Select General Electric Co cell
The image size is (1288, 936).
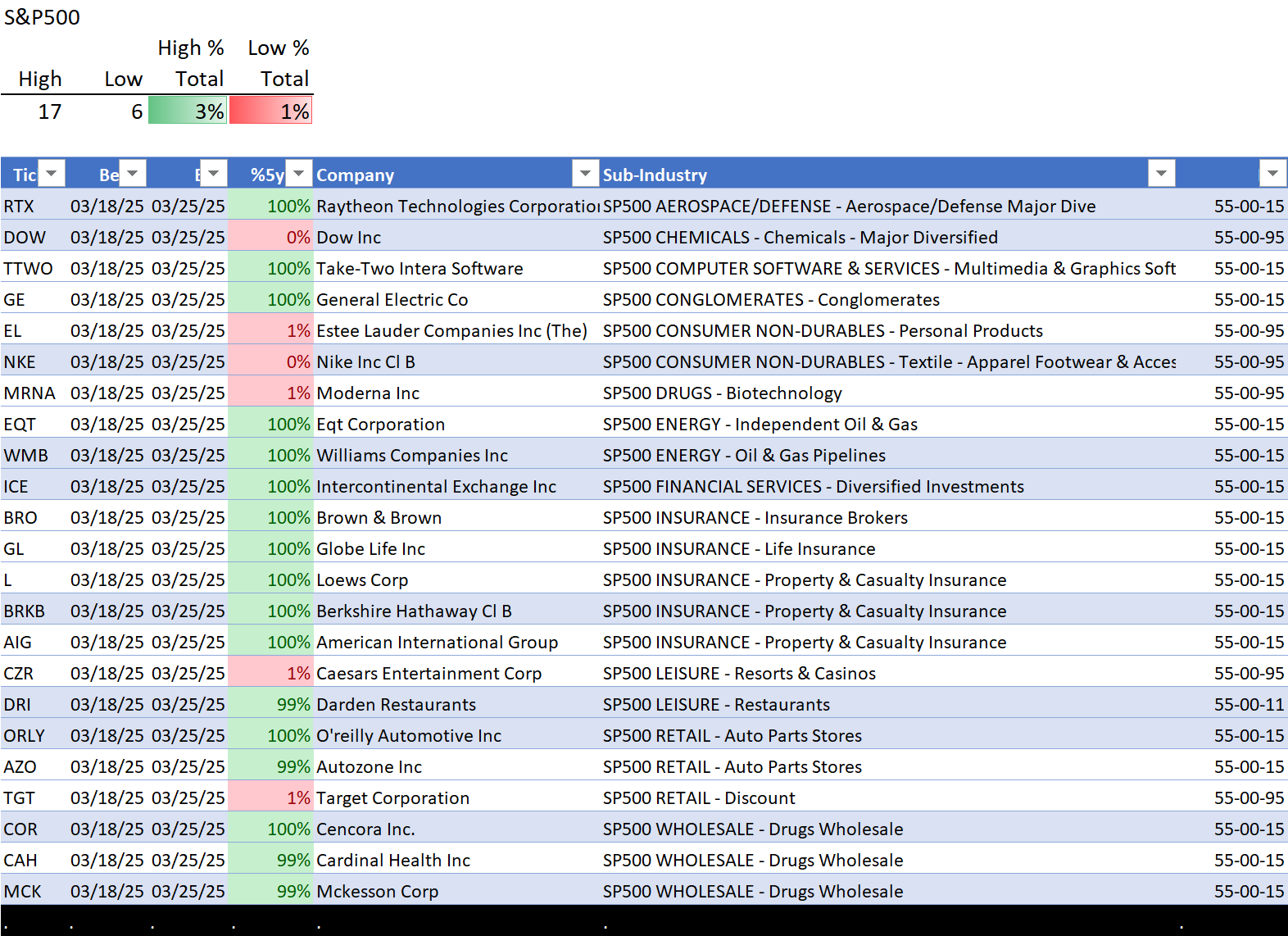[x=456, y=299]
